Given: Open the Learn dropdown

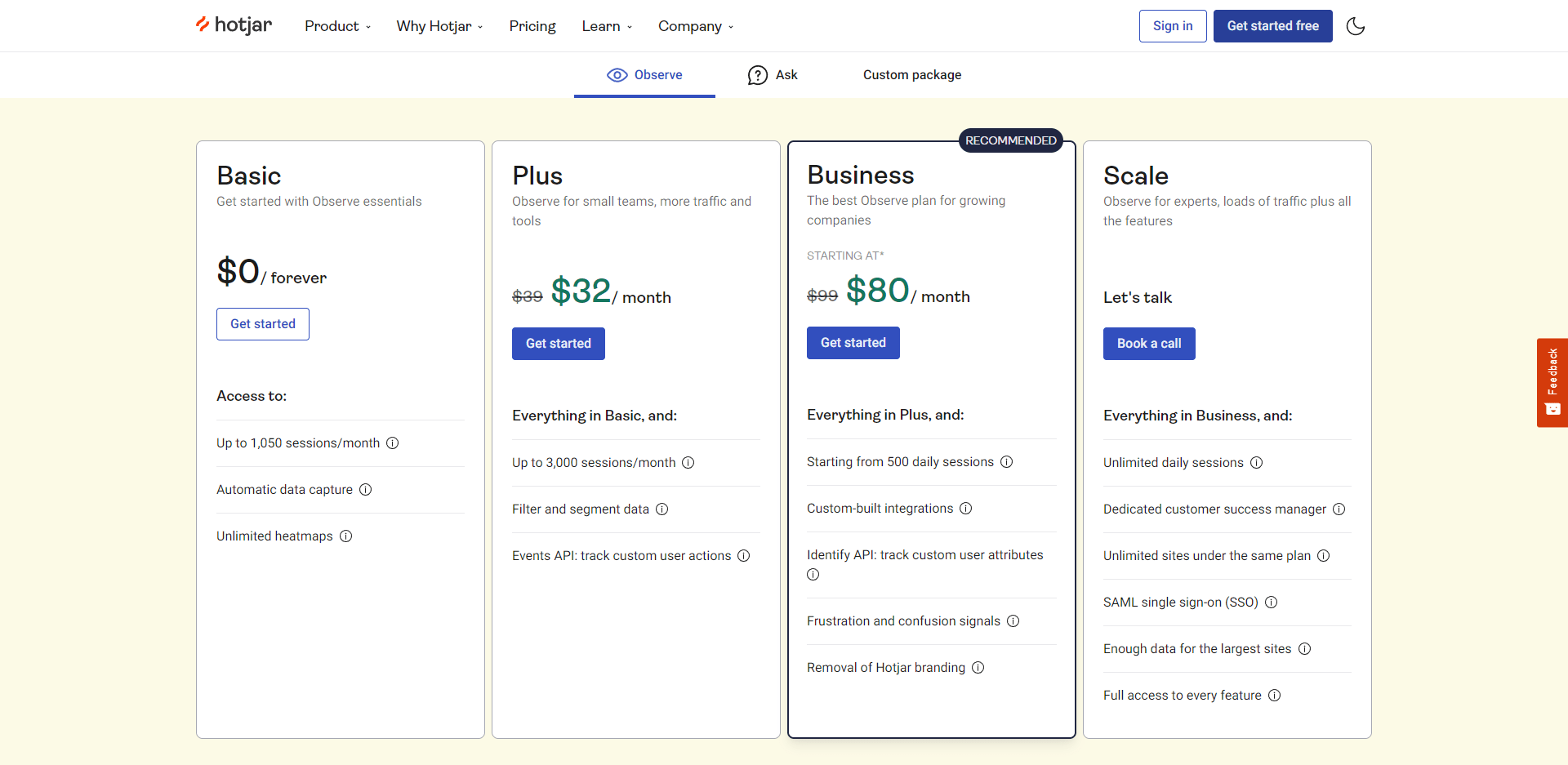Looking at the screenshot, I should [607, 26].
